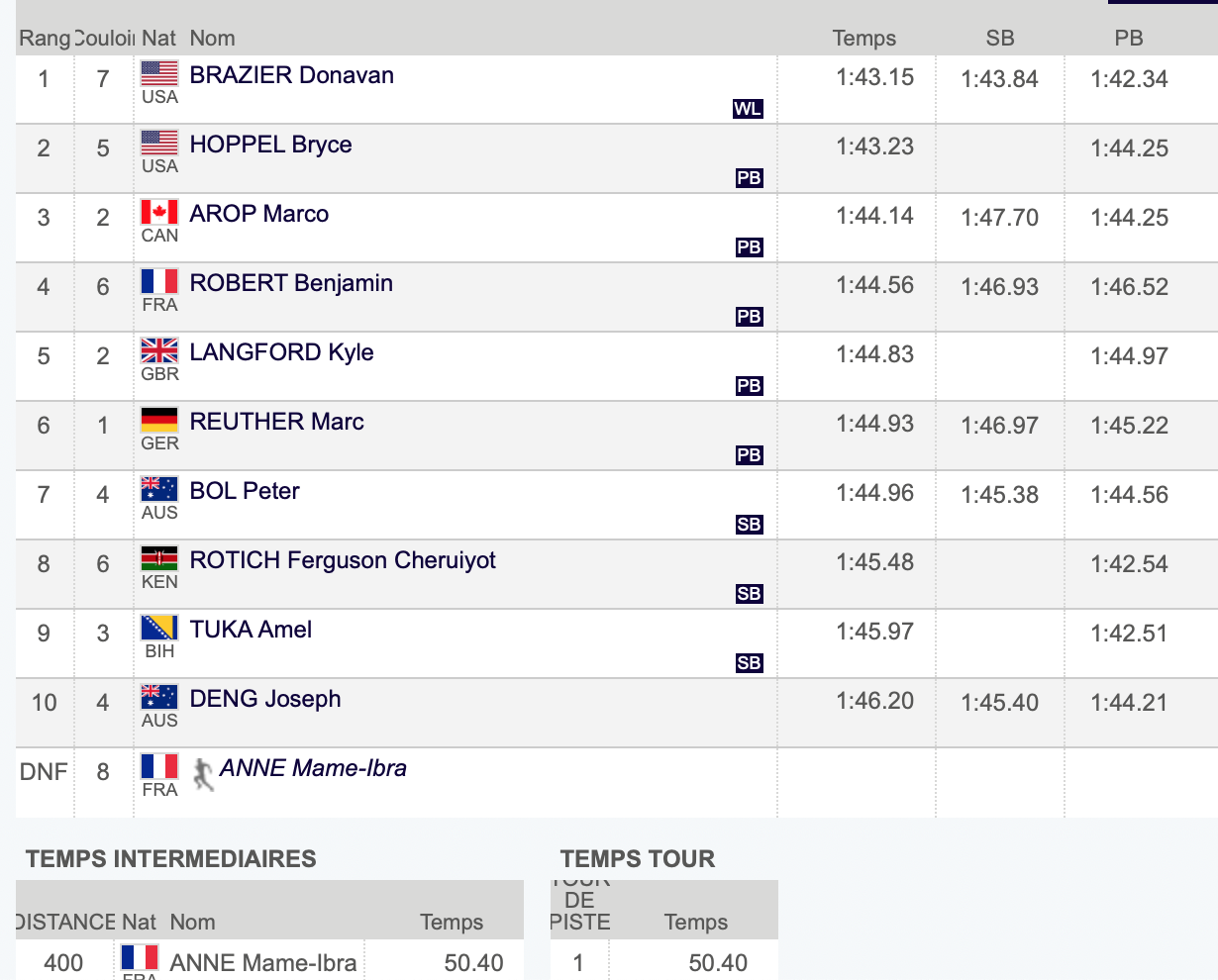Viewport: 1218px width, 980px height.
Task: Select ROTICH Ferguson Cheruiyot's name
Action: (343, 560)
